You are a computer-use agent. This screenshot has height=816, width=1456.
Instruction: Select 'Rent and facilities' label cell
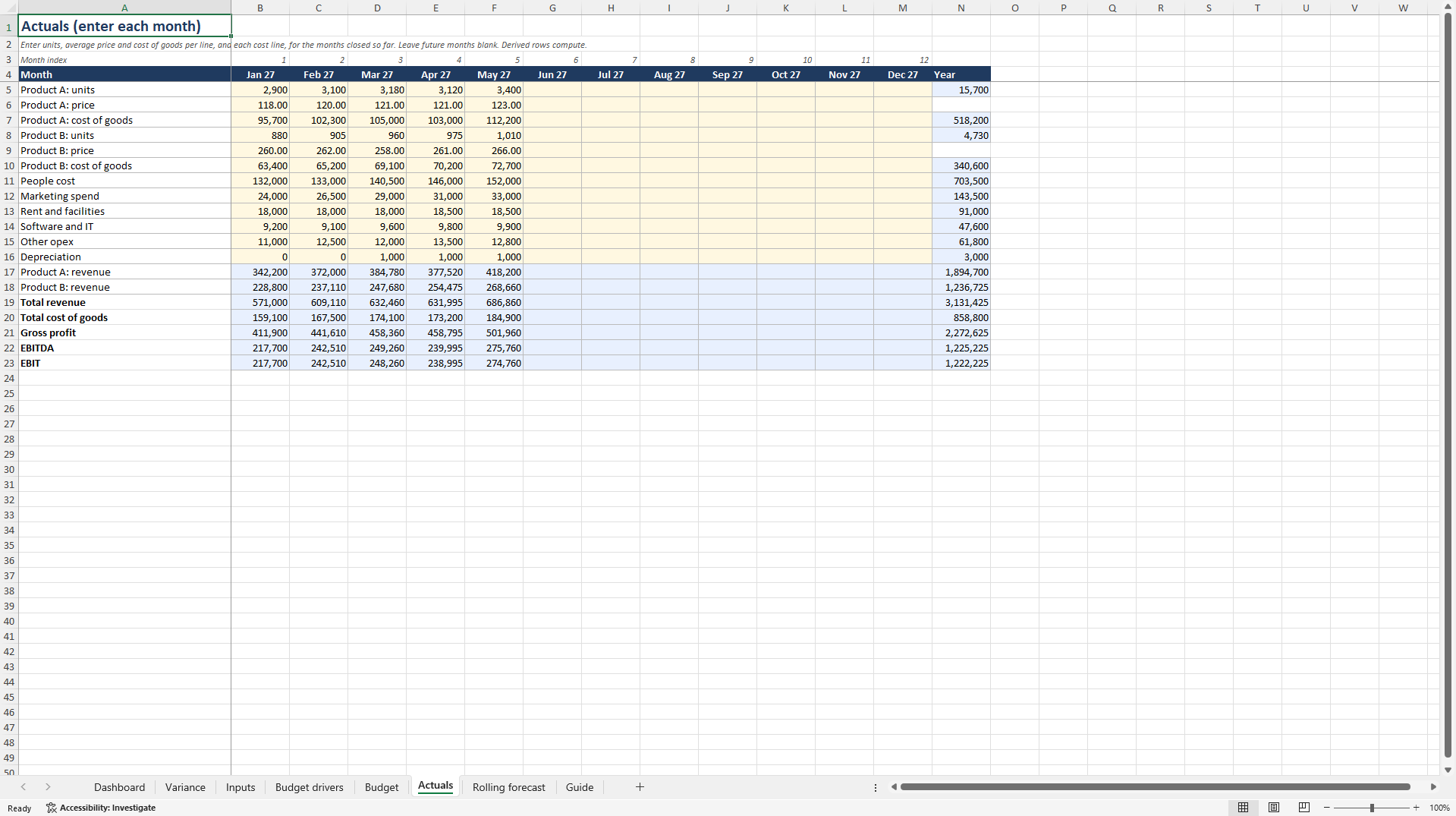pos(124,211)
